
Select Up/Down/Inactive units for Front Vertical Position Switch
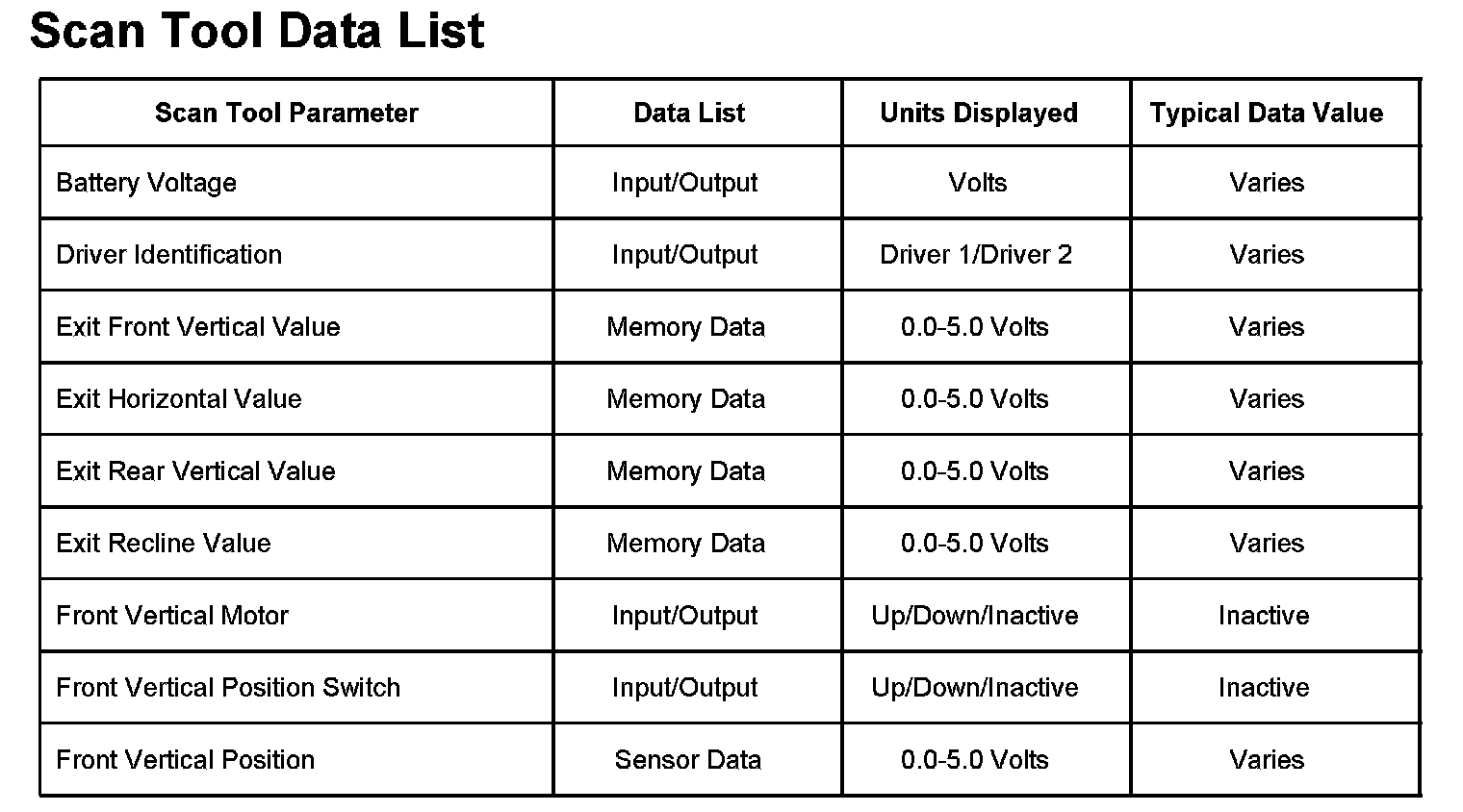coord(975,688)
